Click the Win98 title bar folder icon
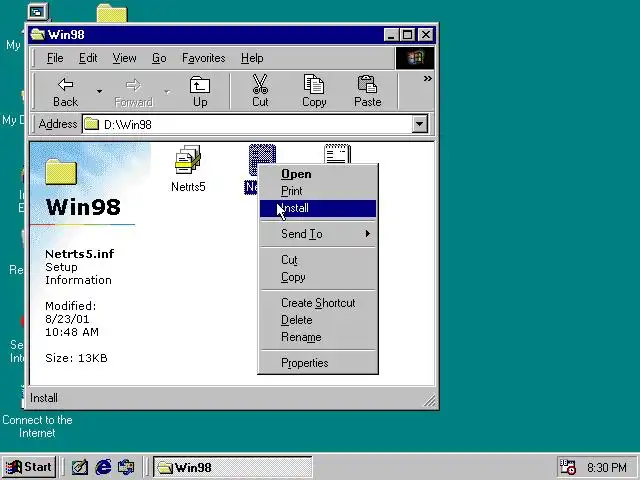The width and height of the screenshot is (640, 480). pos(38,34)
